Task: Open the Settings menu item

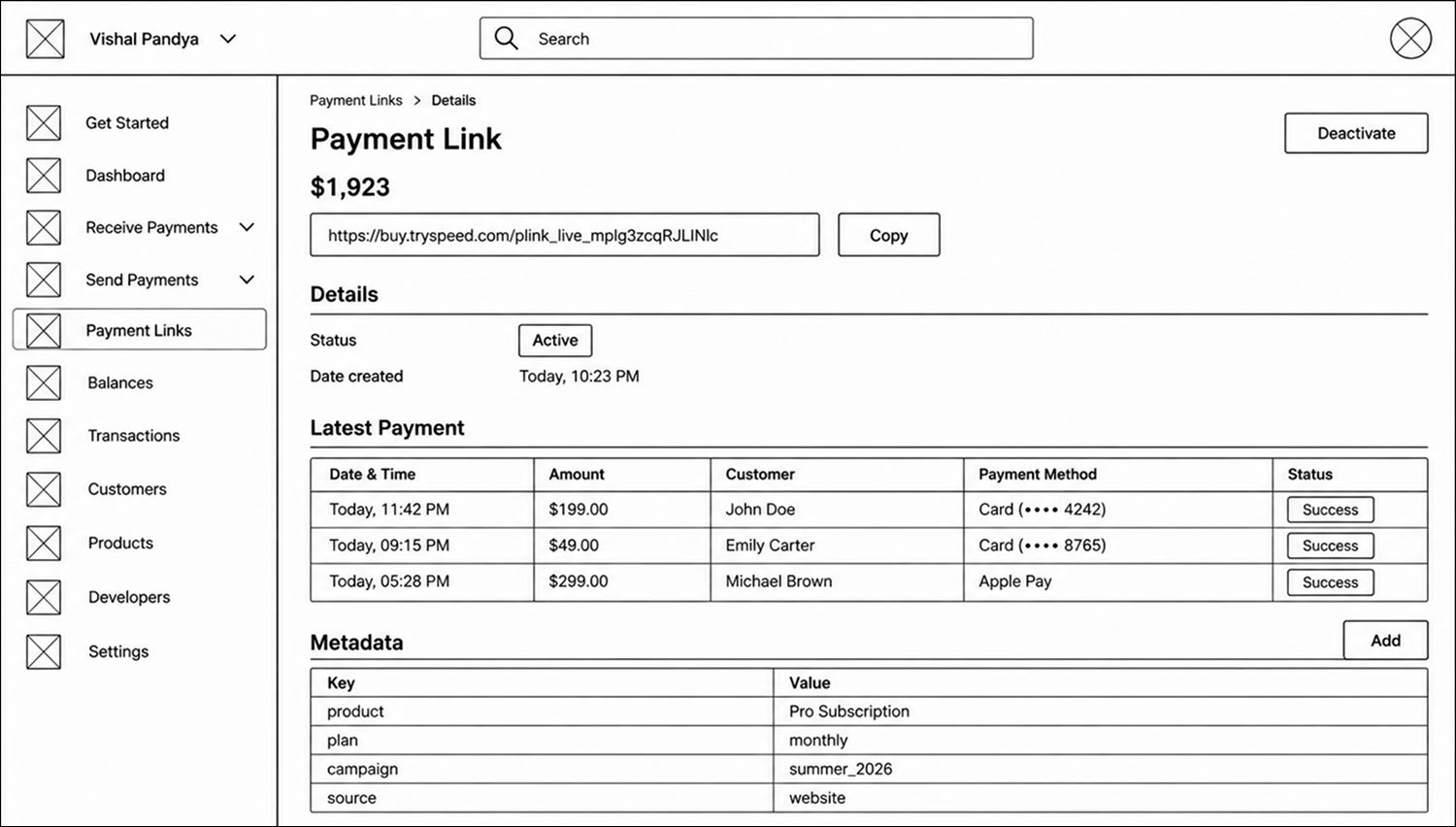Action: pyautogui.click(x=118, y=651)
